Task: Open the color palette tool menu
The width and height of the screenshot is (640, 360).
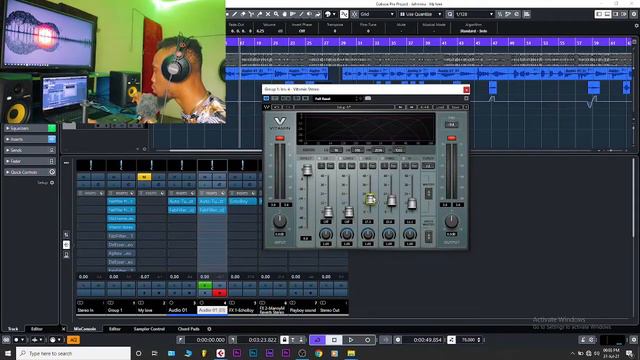Action: click(x=329, y=14)
